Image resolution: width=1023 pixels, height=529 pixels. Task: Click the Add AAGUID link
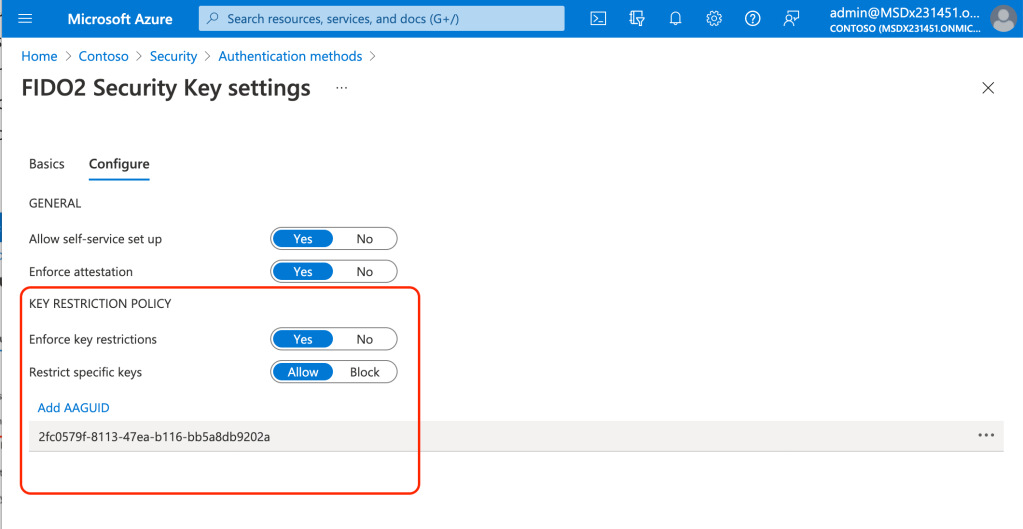click(73, 408)
